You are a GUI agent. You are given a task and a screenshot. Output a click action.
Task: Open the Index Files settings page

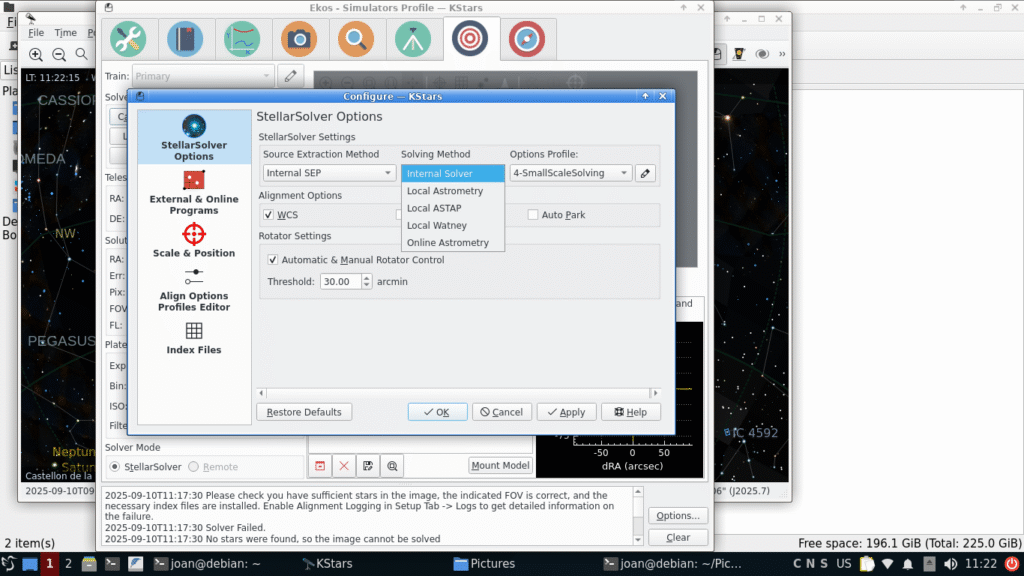[x=194, y=338]
